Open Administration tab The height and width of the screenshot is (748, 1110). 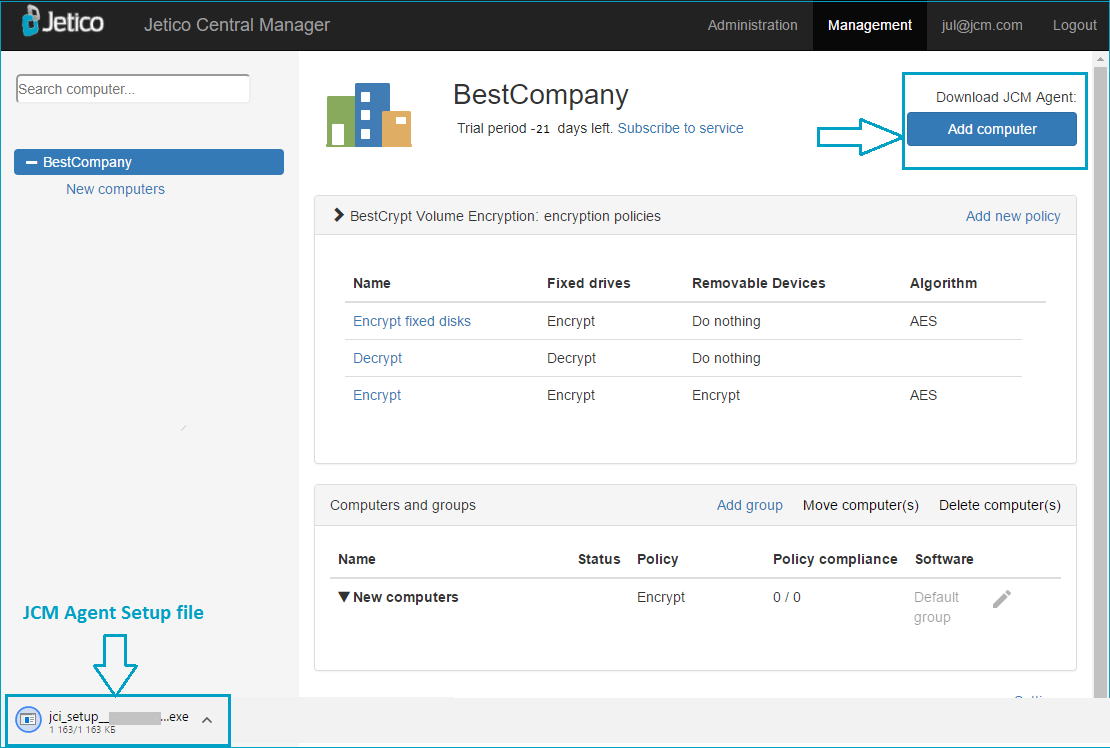point(753,25)
